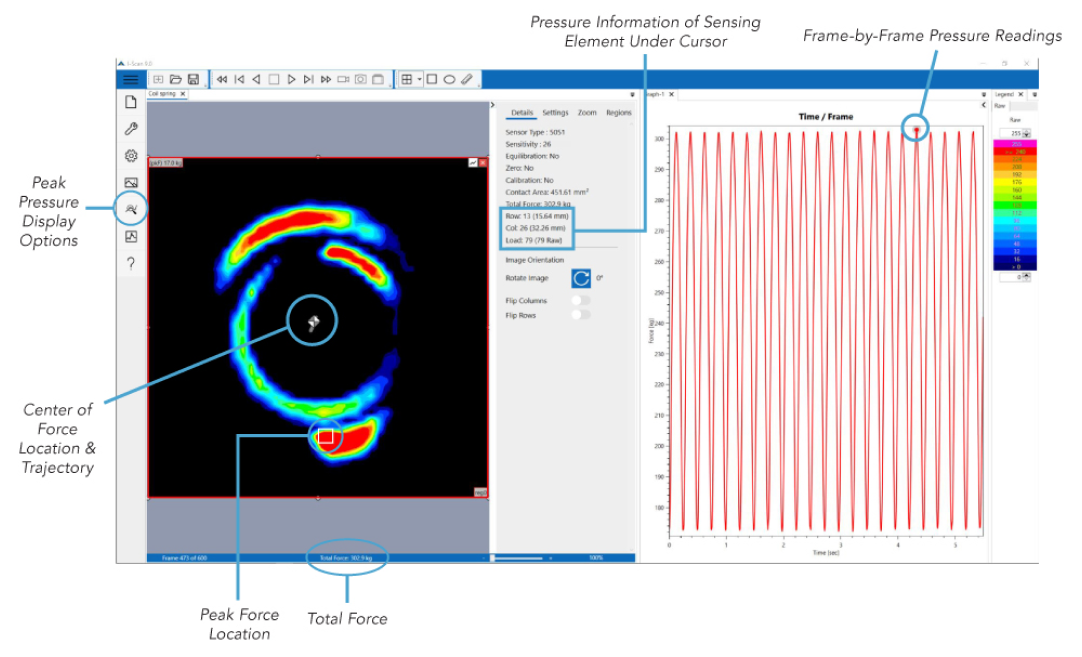This screenshot has width=1082, height=657.
Task: Save the recording with the save icon
Action: pos(193,79)
